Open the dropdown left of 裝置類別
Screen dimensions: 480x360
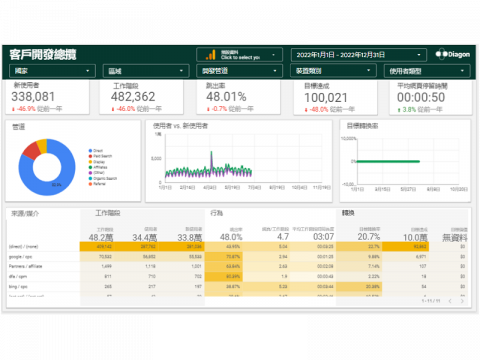239,71
